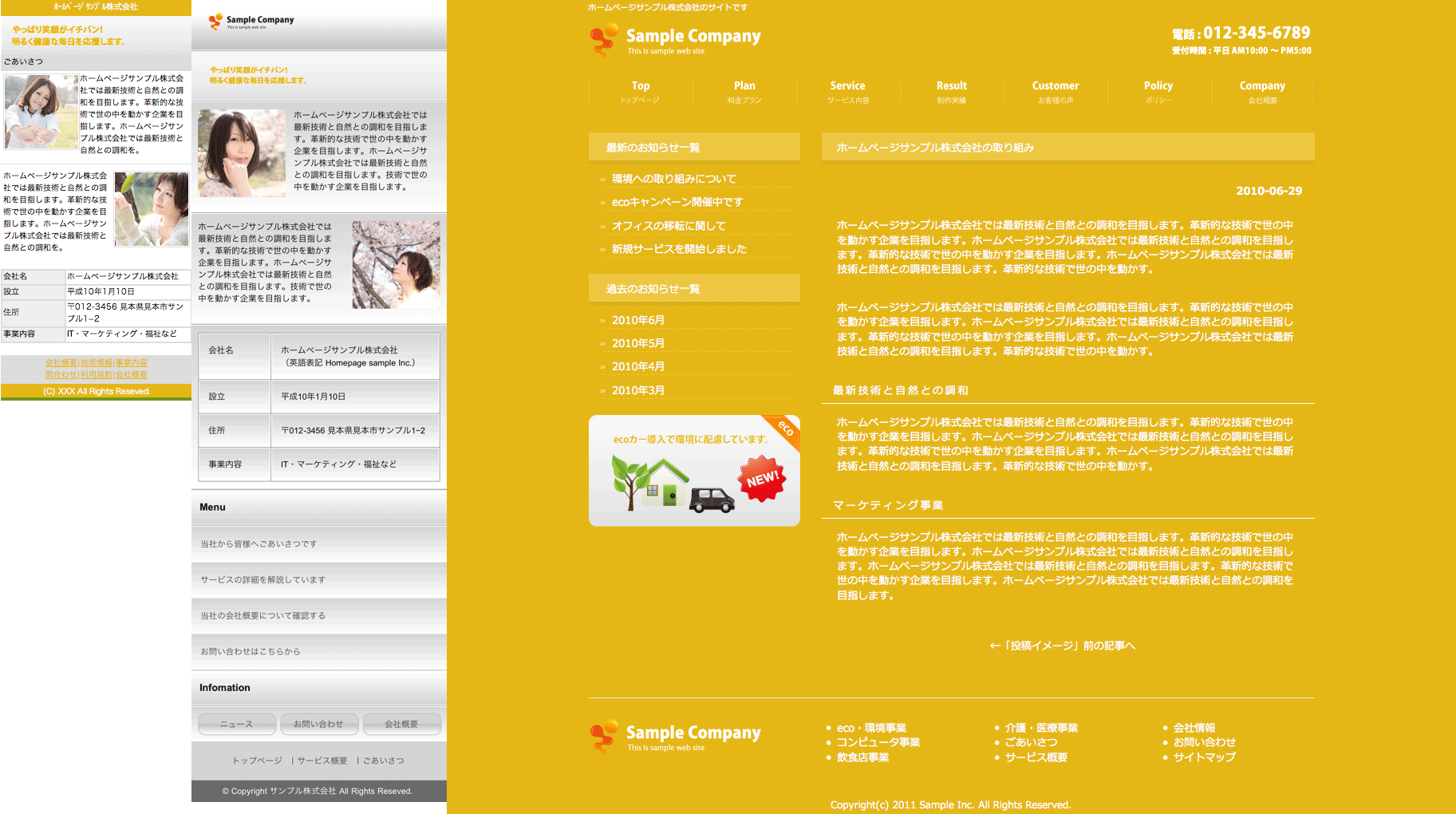The width and height of the screenshot is (1456, 814).
Task: Select the Plan navigation item
Action: point(744,92)
